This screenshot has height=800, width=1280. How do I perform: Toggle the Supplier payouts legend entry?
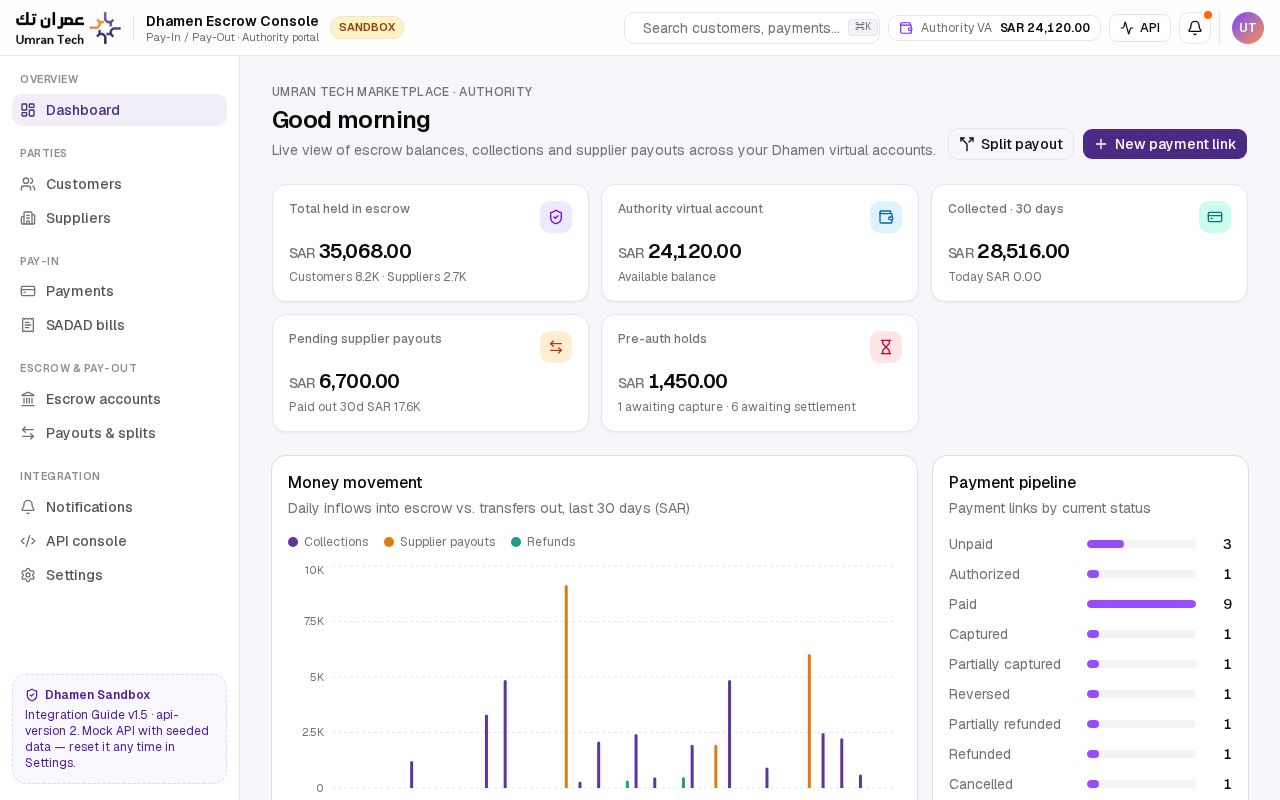pos(440,542)
